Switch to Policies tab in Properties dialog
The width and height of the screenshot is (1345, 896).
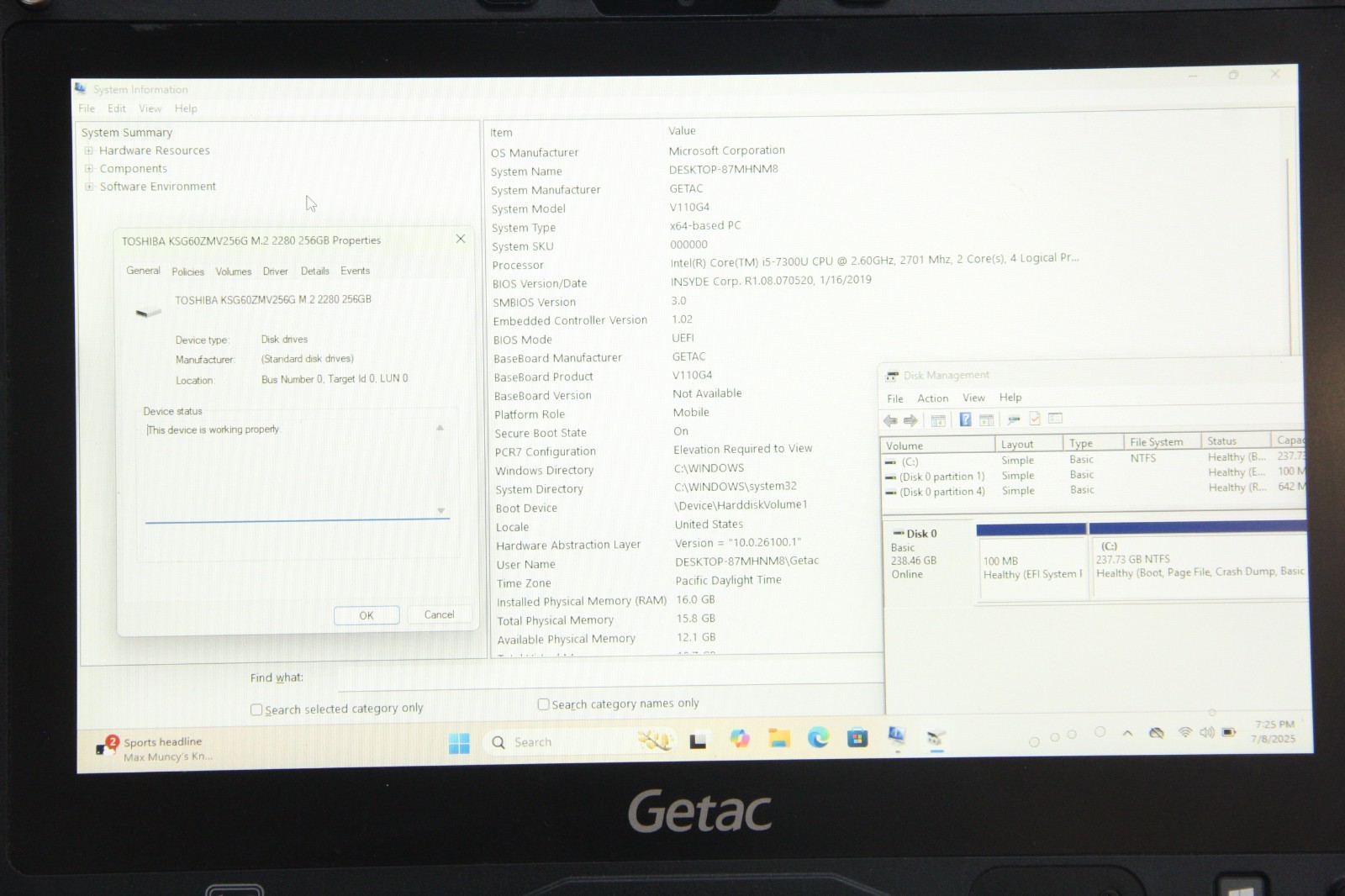(188, 271)
